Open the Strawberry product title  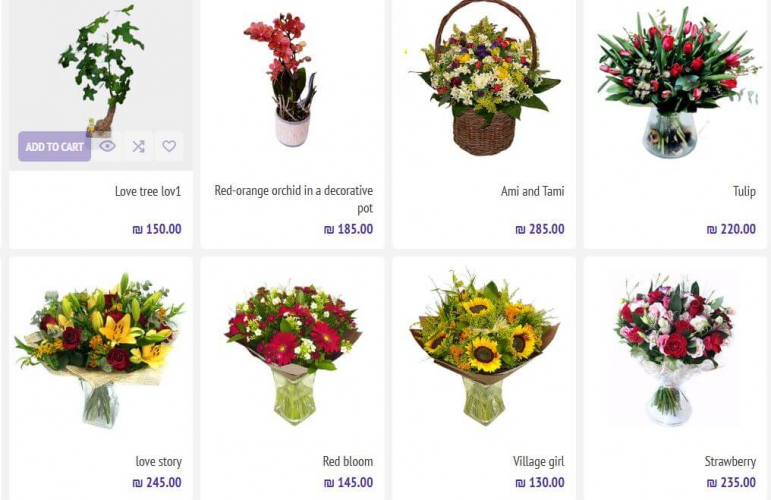point(730,461)
